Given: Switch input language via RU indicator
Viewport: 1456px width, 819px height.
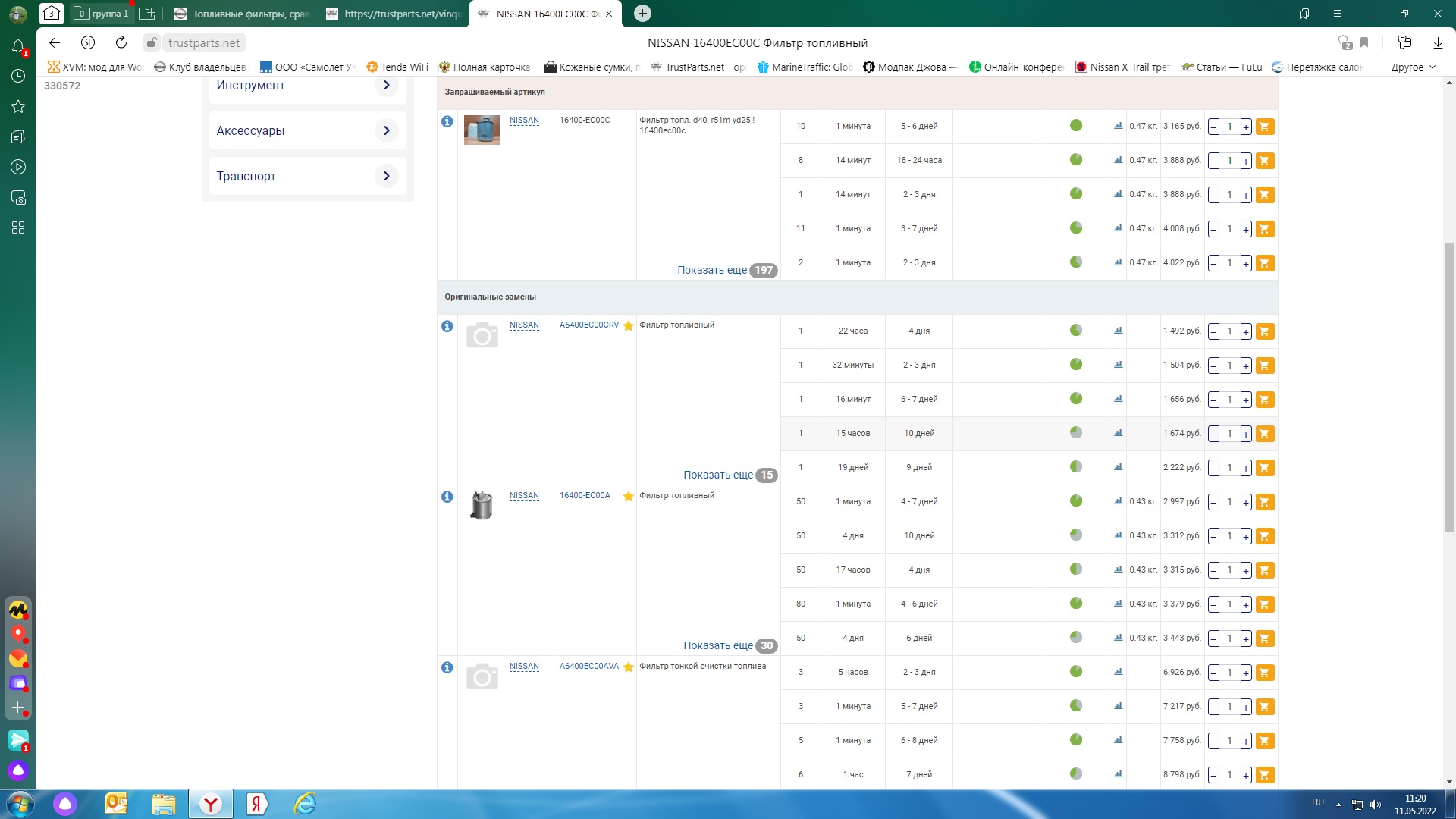Looking at the screenshot, I should click(1318, 802).
